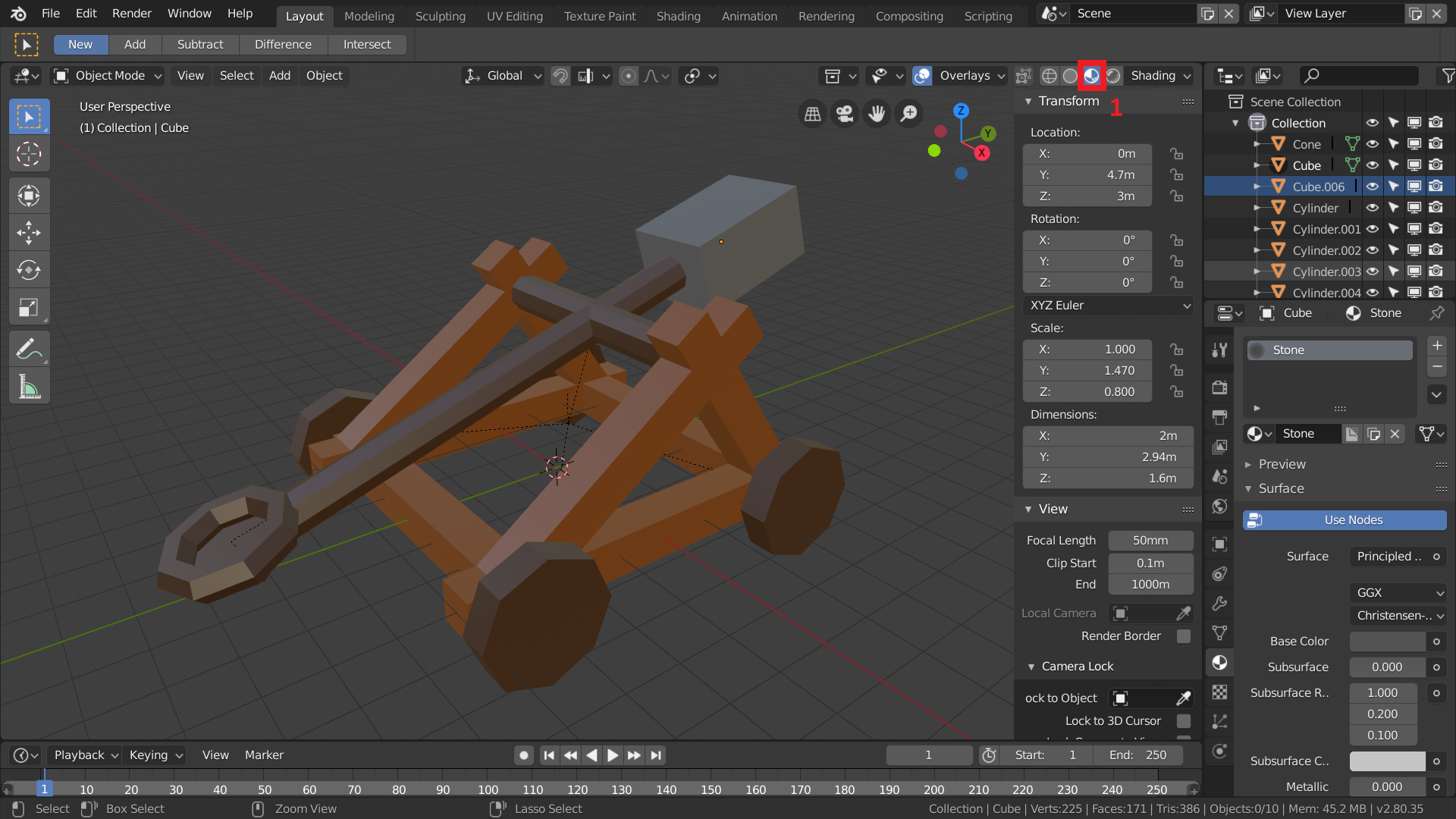Toggle Cube.006 viewport visibility
This screenshot has width=1456, height=819.
click(1373, 187)
